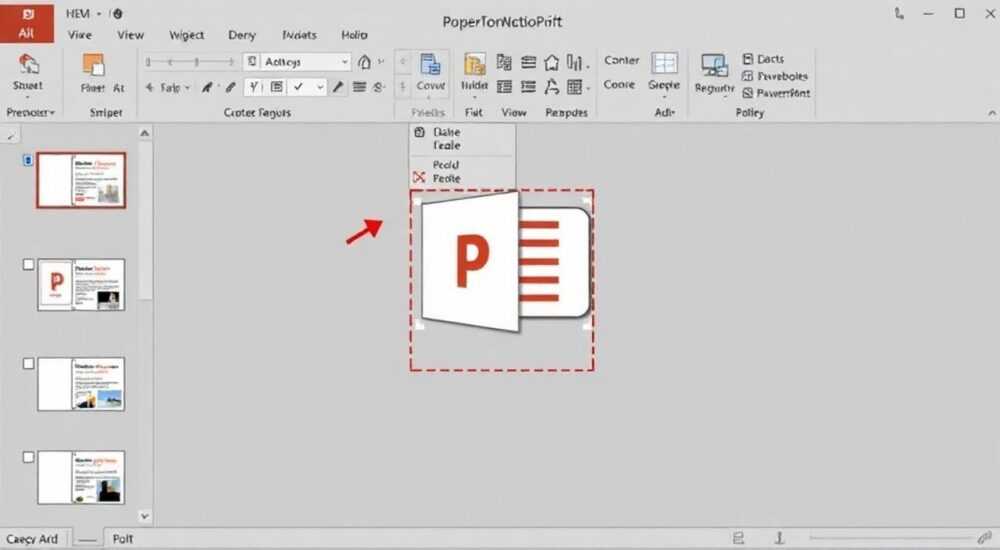
Task: Click the Pavebolies option
Action: click(775, 76)
